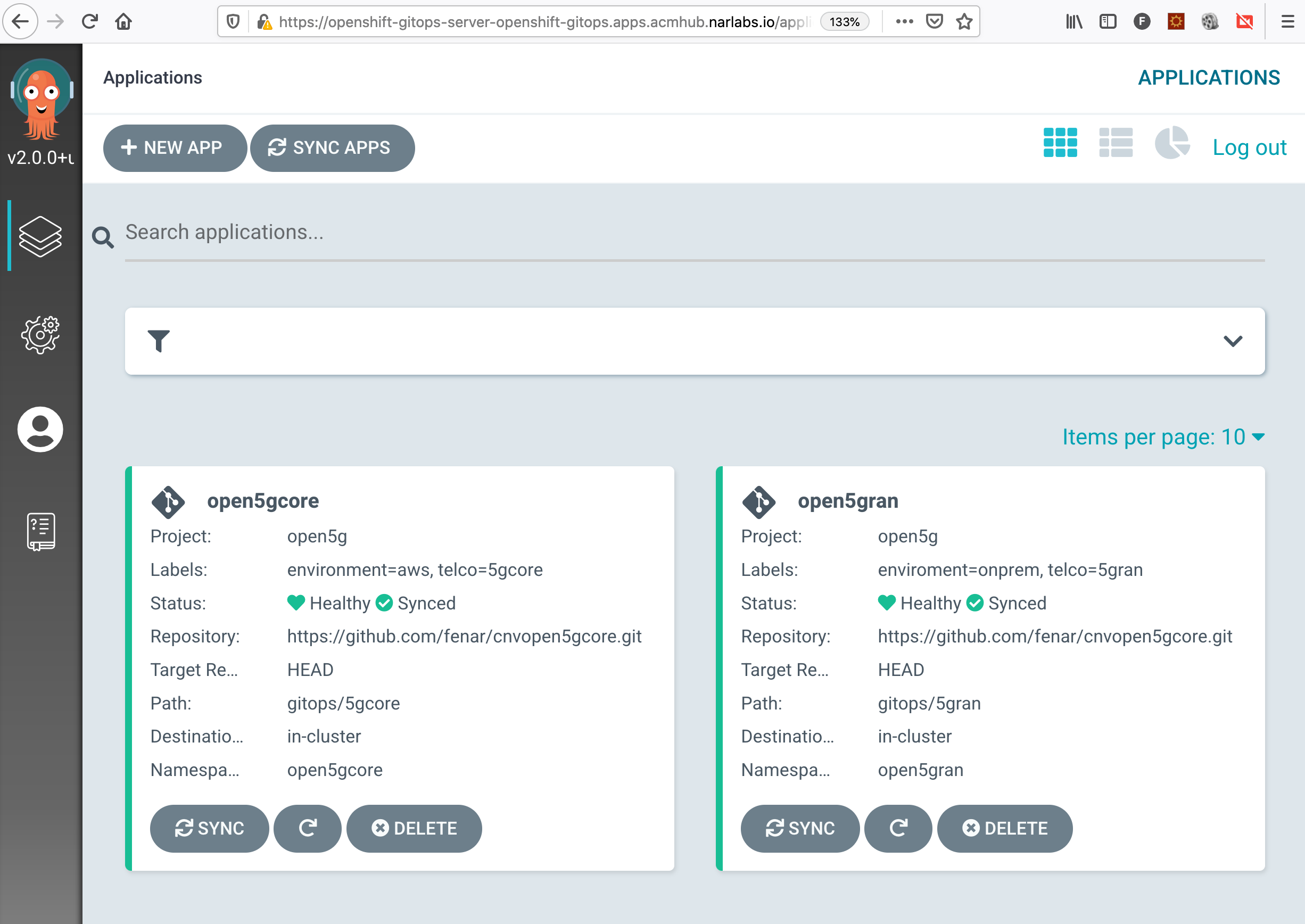Click the search magnifier icon
Image resolution: width=1305 pixels, height=924 pixels.
tap(103, 237)
